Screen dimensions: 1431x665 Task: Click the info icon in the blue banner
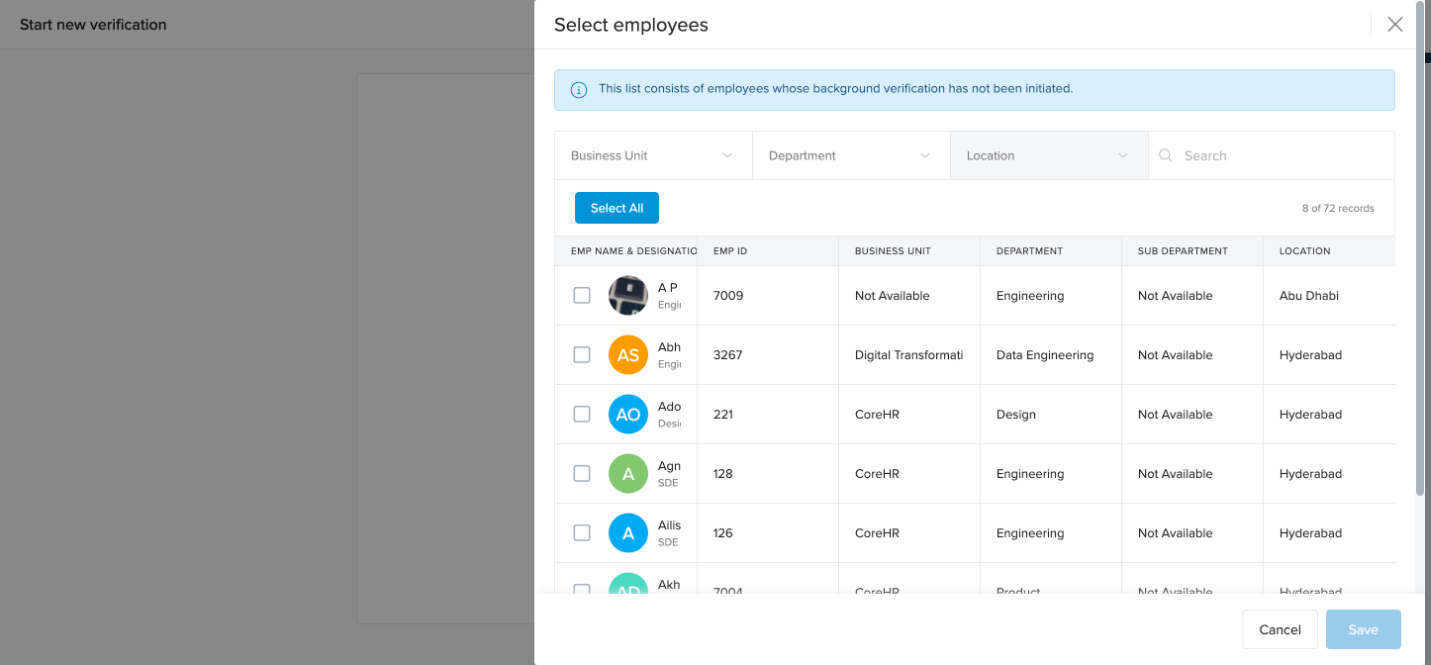(x=578, y=90)
